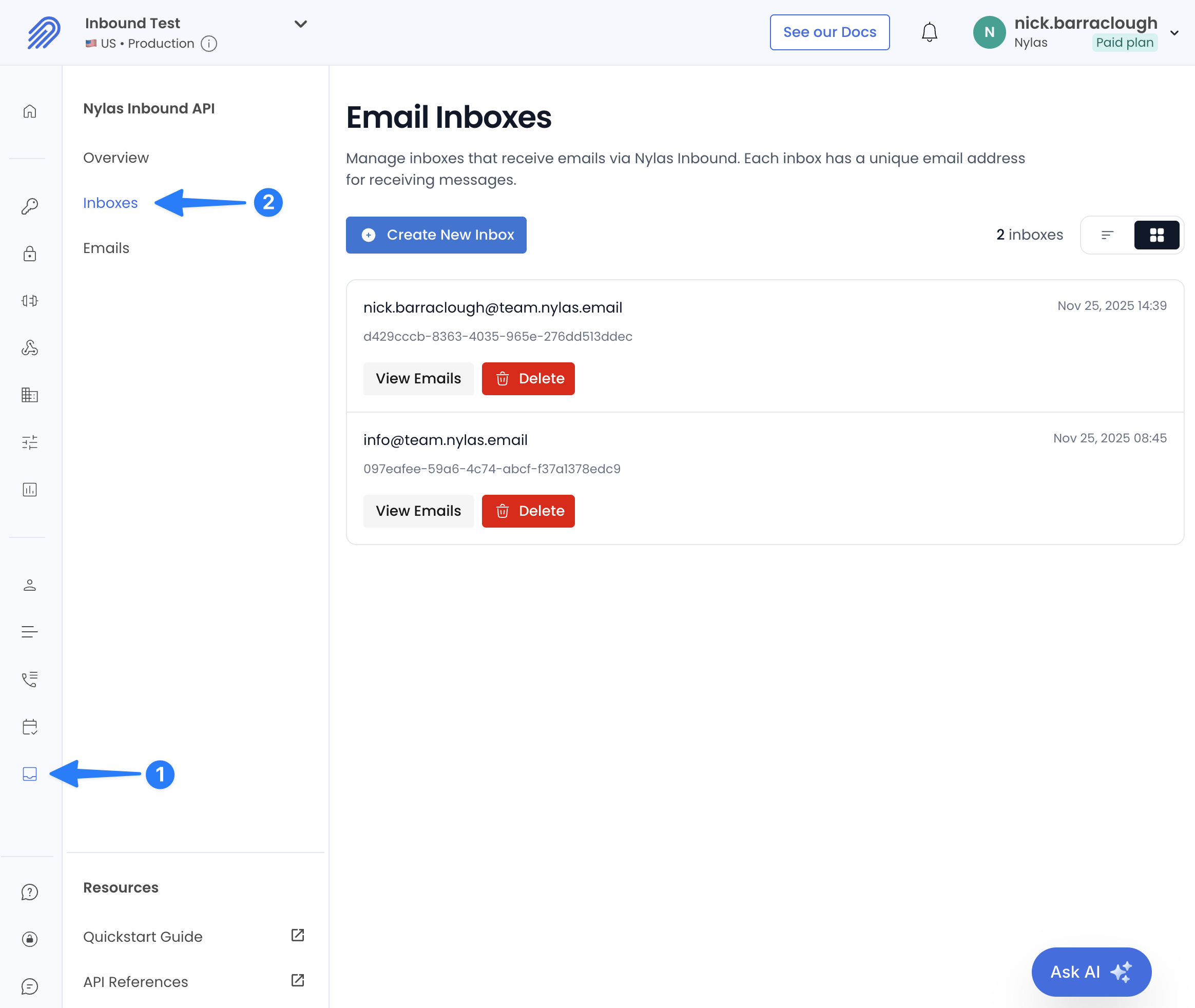Select the user profile icon in sidebar
This screenshot has width=1195, height=1008.
point(29,585)
